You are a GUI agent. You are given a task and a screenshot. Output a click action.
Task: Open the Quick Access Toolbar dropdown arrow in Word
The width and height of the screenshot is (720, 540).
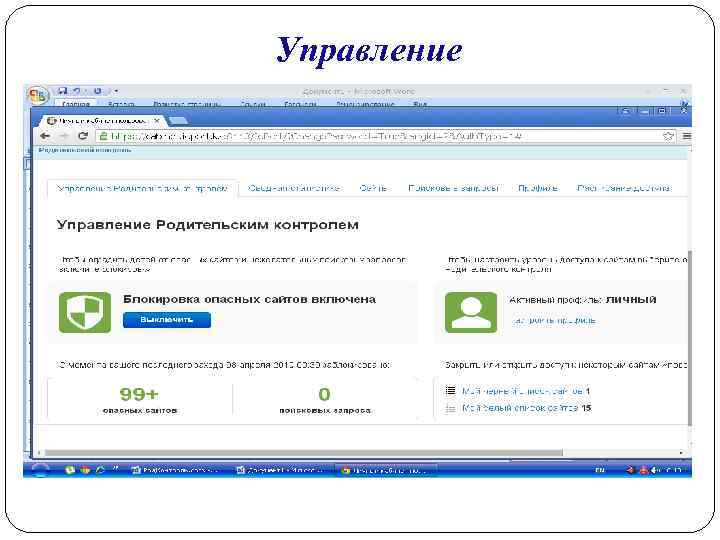(116, 91)
